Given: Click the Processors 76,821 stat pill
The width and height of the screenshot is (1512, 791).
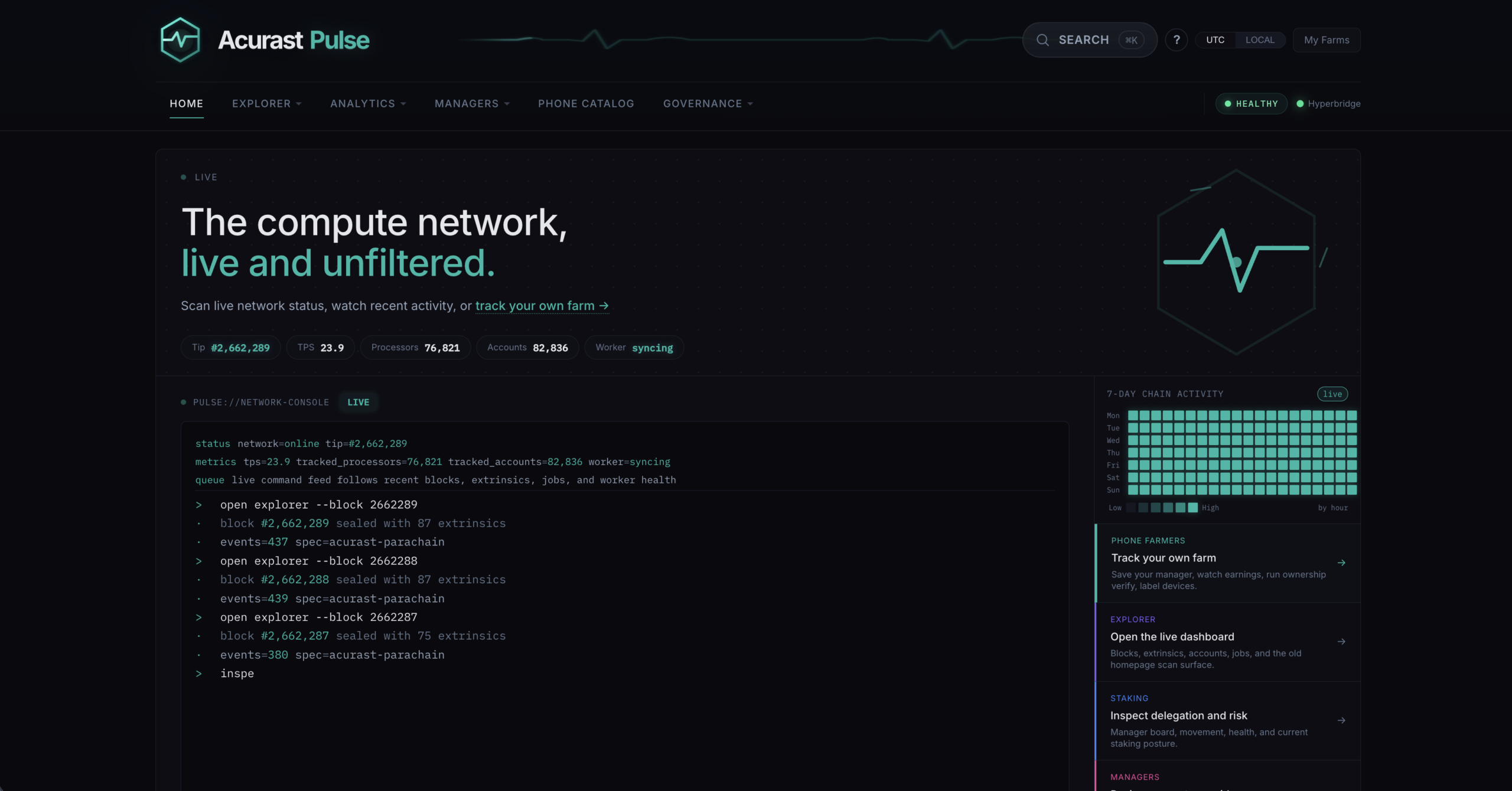Looking at the screenshot, I should coord(415,347).
